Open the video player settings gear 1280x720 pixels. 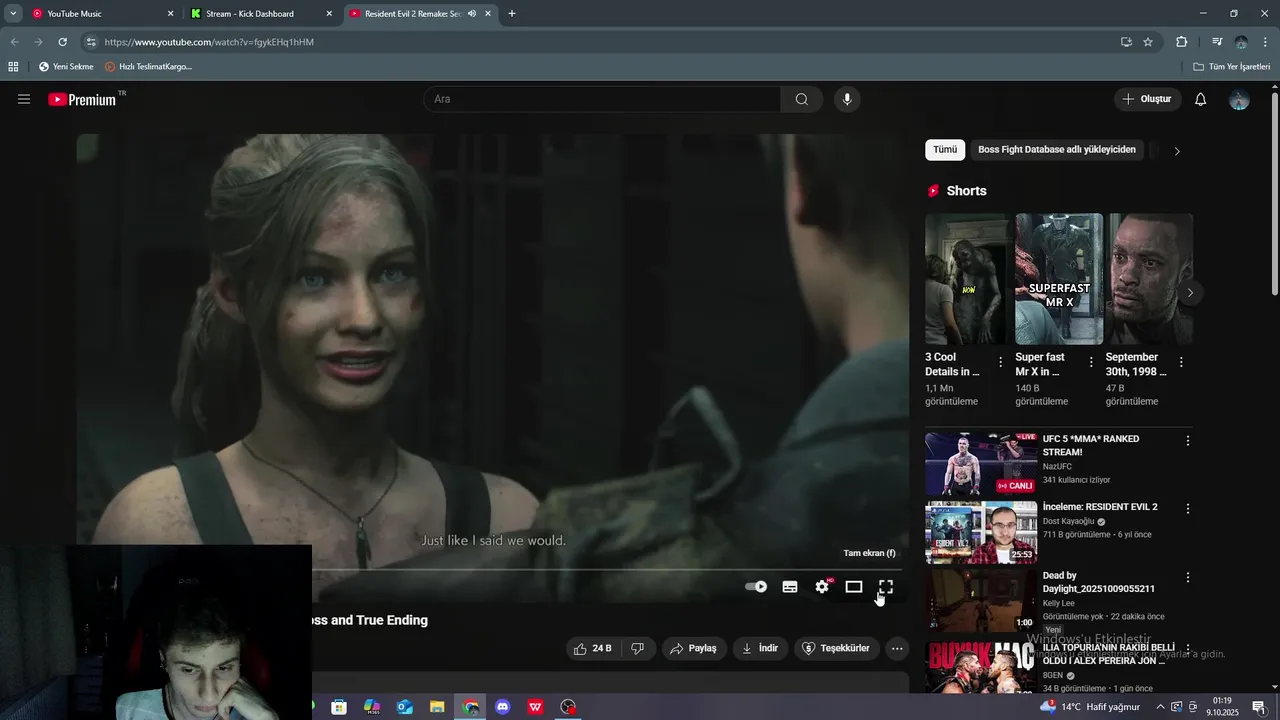pos(822,587)
